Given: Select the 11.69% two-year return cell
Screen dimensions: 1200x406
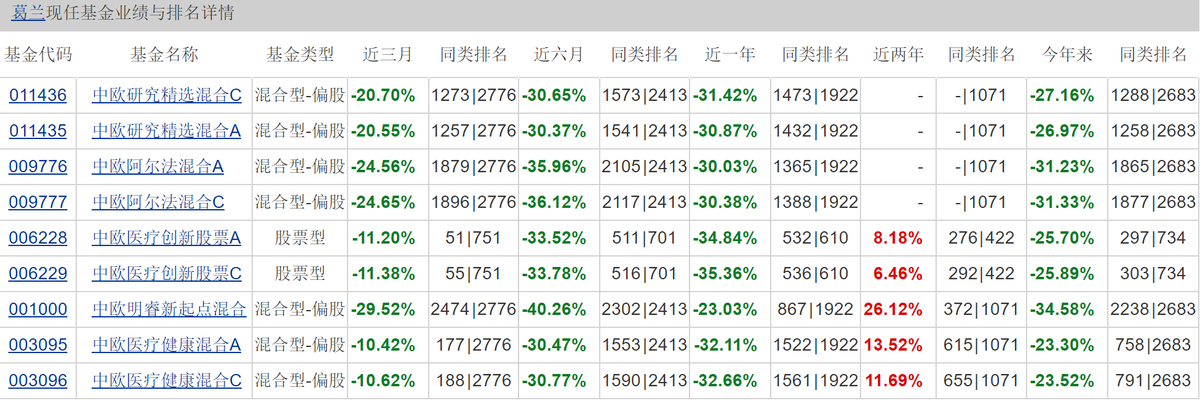Looking at the screenshot, I should [x=898, y=381].
